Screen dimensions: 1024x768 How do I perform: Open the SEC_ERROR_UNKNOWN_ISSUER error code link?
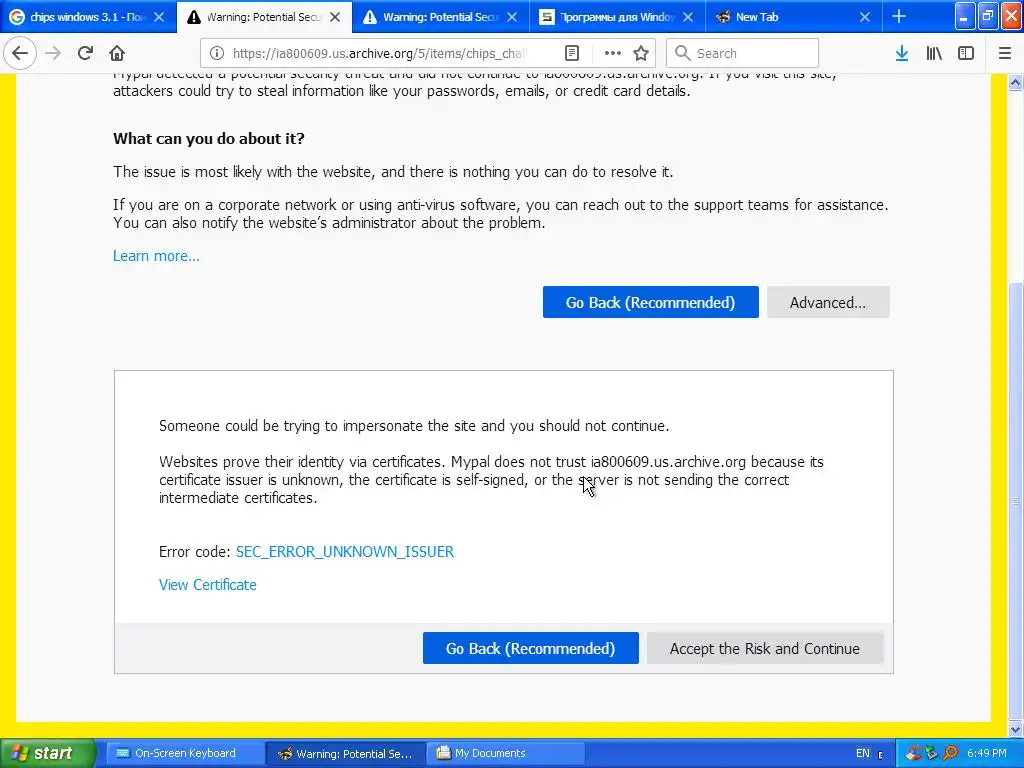coord(345,552)
